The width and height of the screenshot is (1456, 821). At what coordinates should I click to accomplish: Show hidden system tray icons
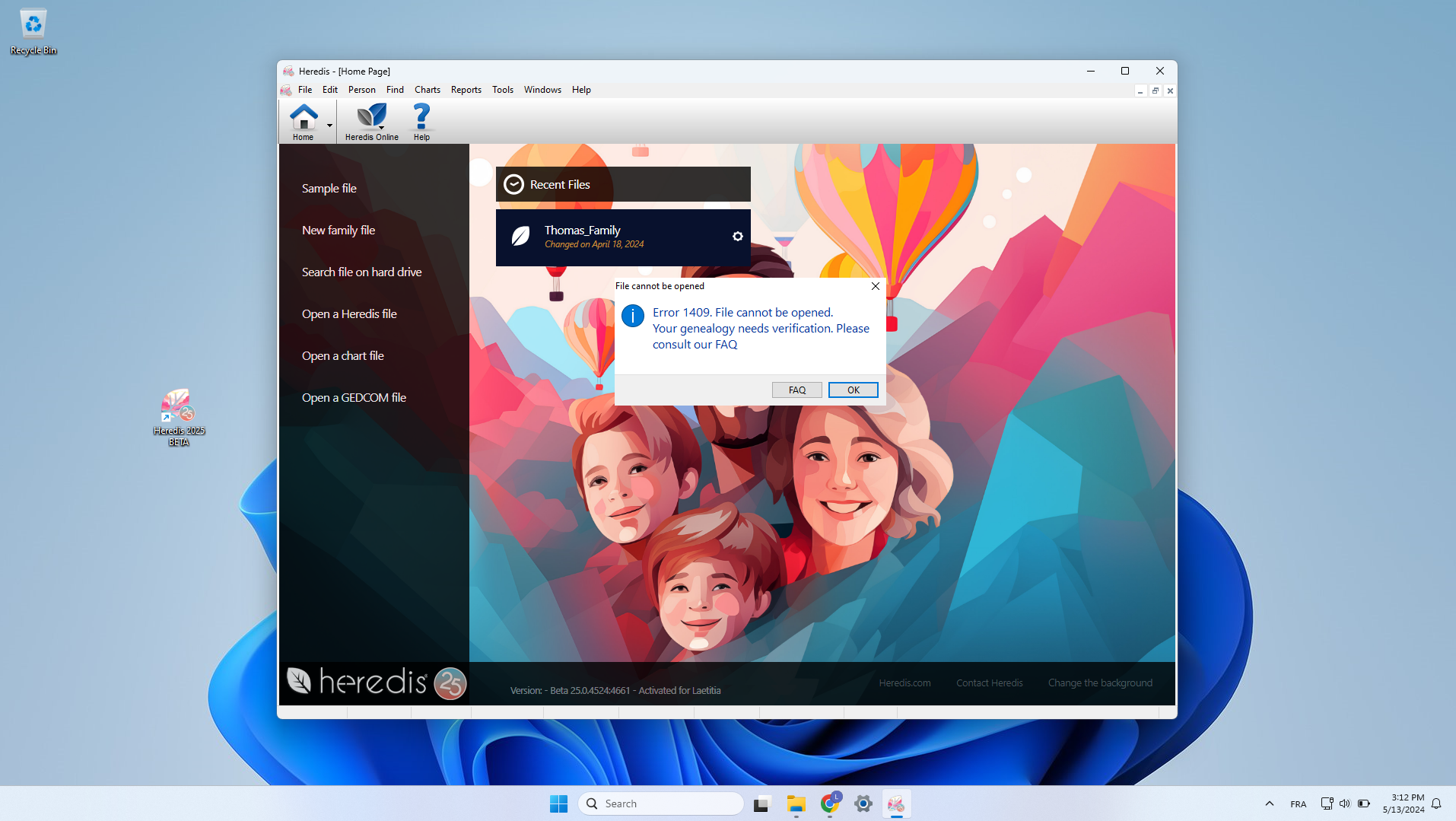(x=1269, y=803)
